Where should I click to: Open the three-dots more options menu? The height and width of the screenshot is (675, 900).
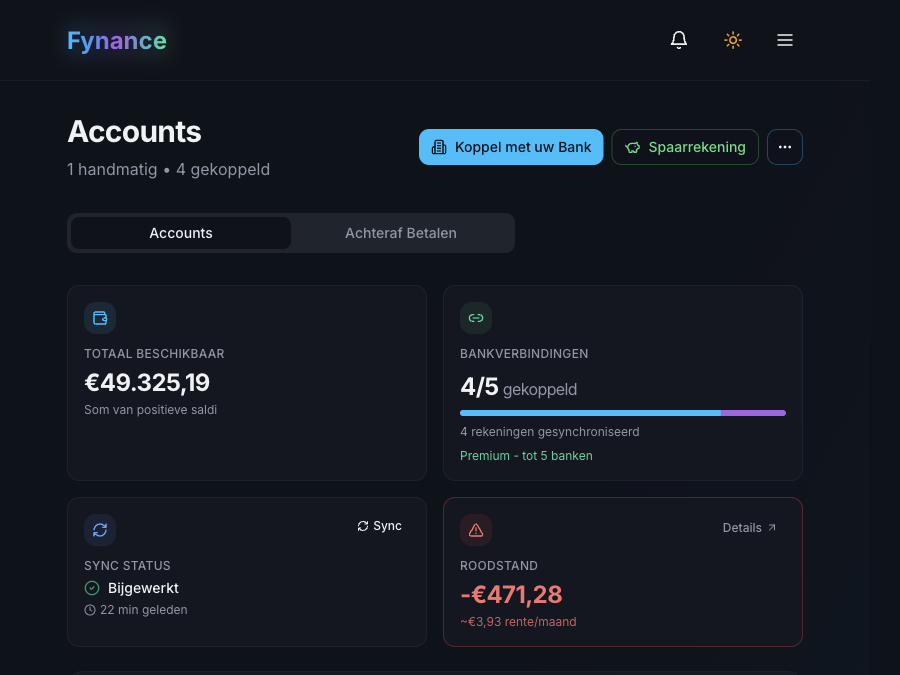pyautogui.click(x=785, y=147)
